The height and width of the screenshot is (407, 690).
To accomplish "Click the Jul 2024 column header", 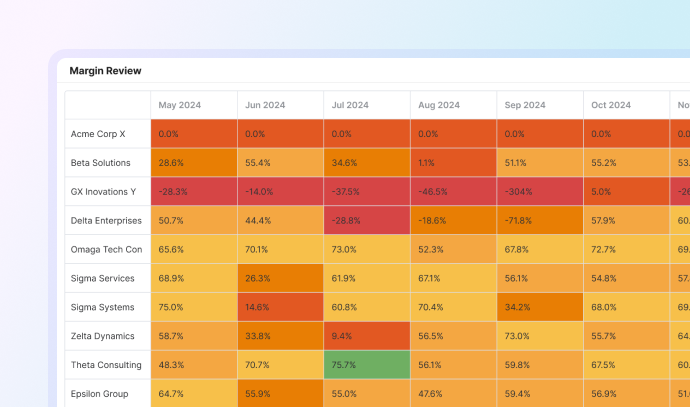I will [350, 105].
